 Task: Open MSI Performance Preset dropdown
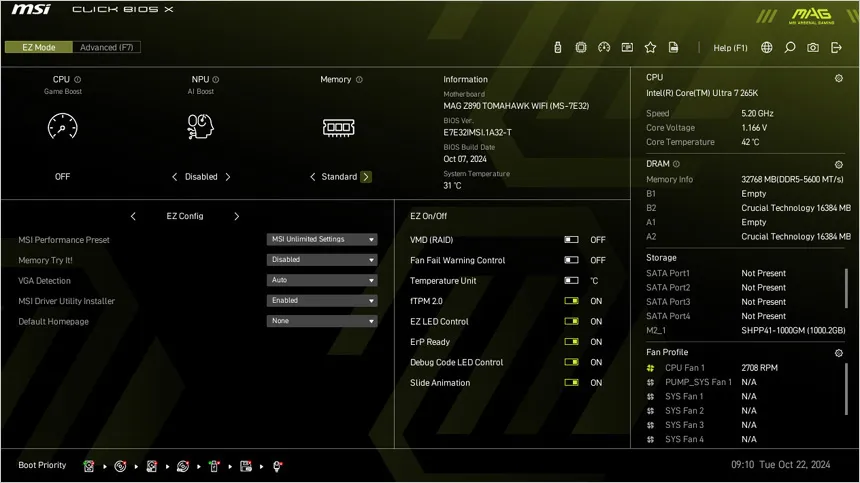point(322,240)
